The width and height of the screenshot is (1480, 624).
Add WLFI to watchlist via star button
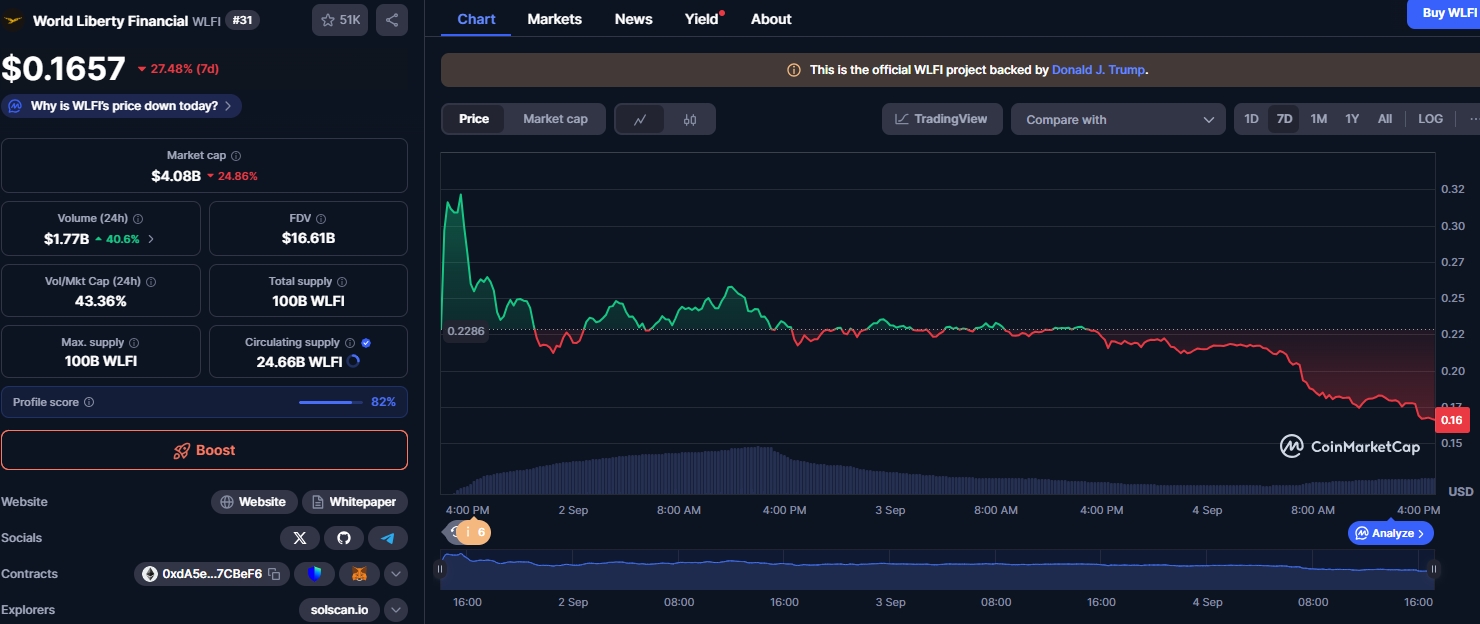click(340, 19)
